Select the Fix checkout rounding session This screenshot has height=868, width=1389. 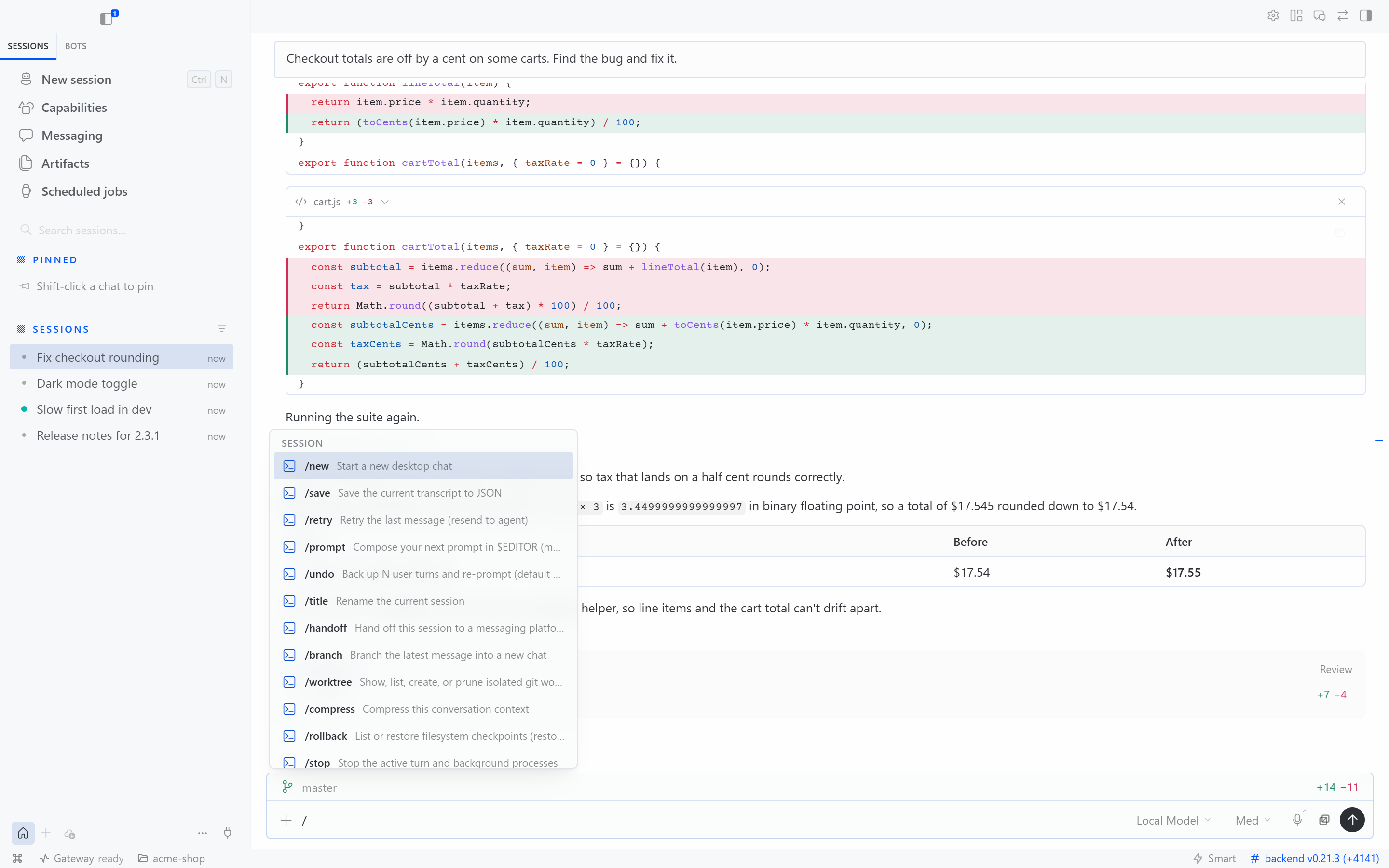[122, 357]
